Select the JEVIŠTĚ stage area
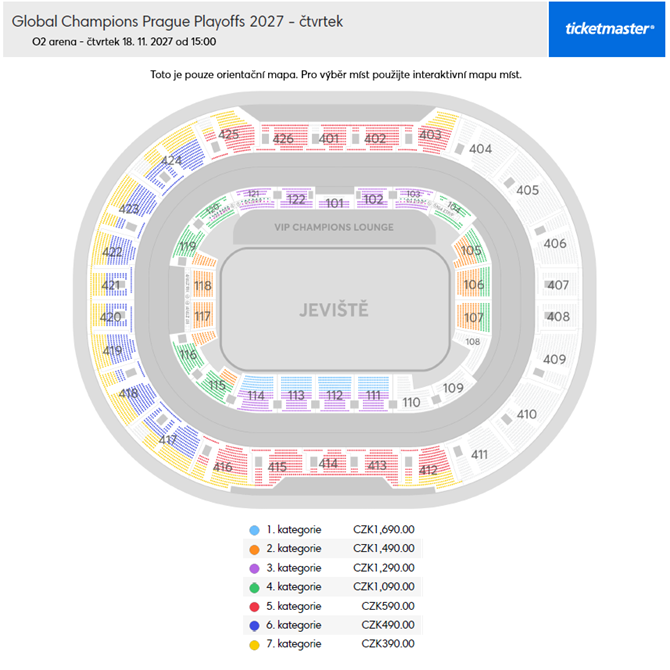 333,310
